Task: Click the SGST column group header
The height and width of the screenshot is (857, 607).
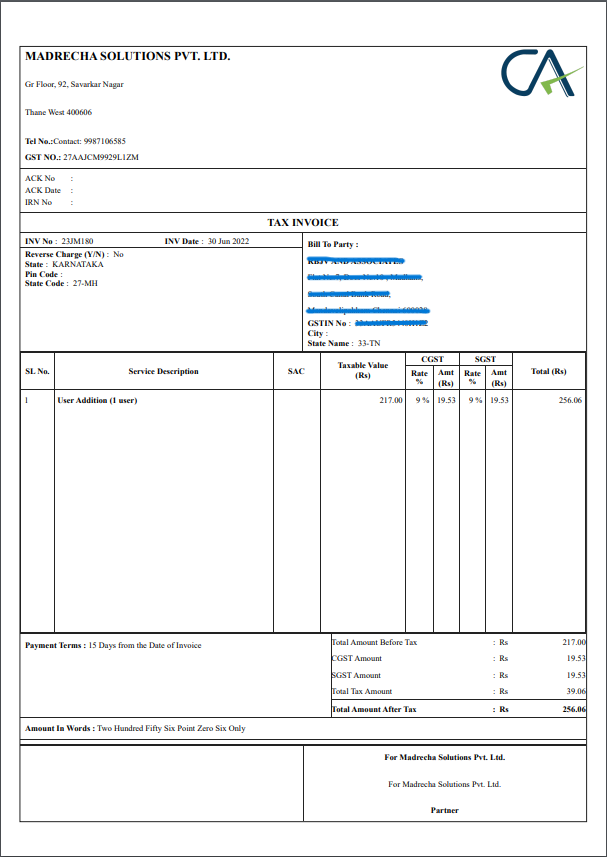Action: pyautogui.click(x=486, y=359)
